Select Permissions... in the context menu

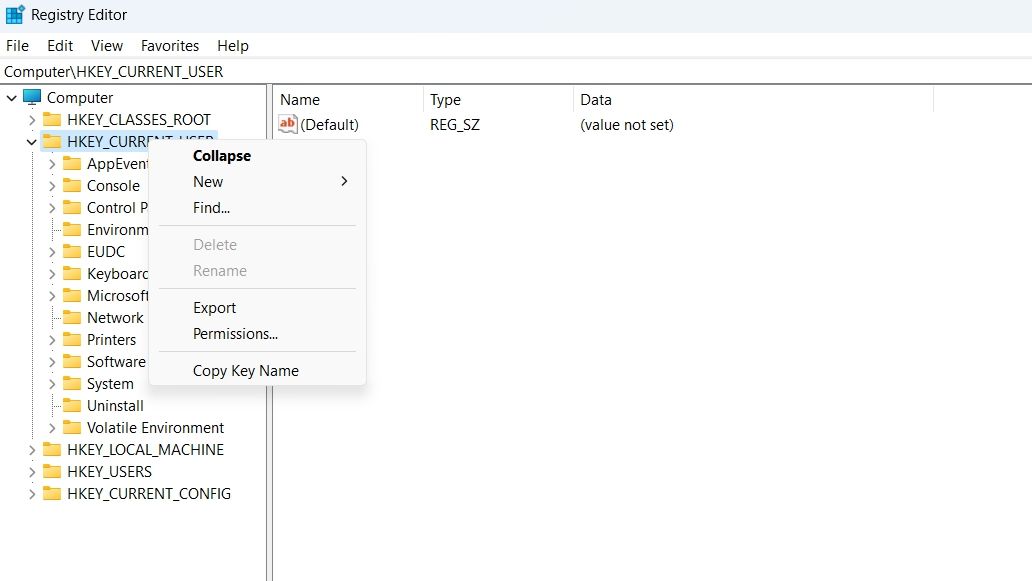pos(235,334)
